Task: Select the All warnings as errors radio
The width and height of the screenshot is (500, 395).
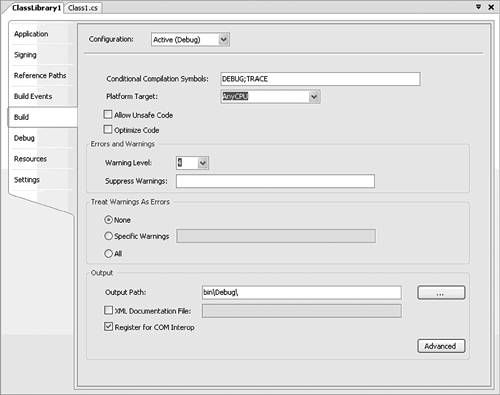Action: point(108,254)
